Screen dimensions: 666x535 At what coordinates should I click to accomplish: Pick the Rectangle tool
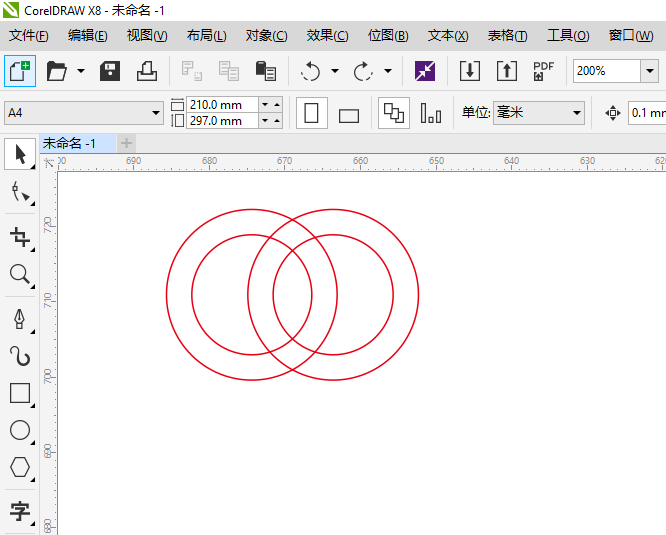coord(19,393)
